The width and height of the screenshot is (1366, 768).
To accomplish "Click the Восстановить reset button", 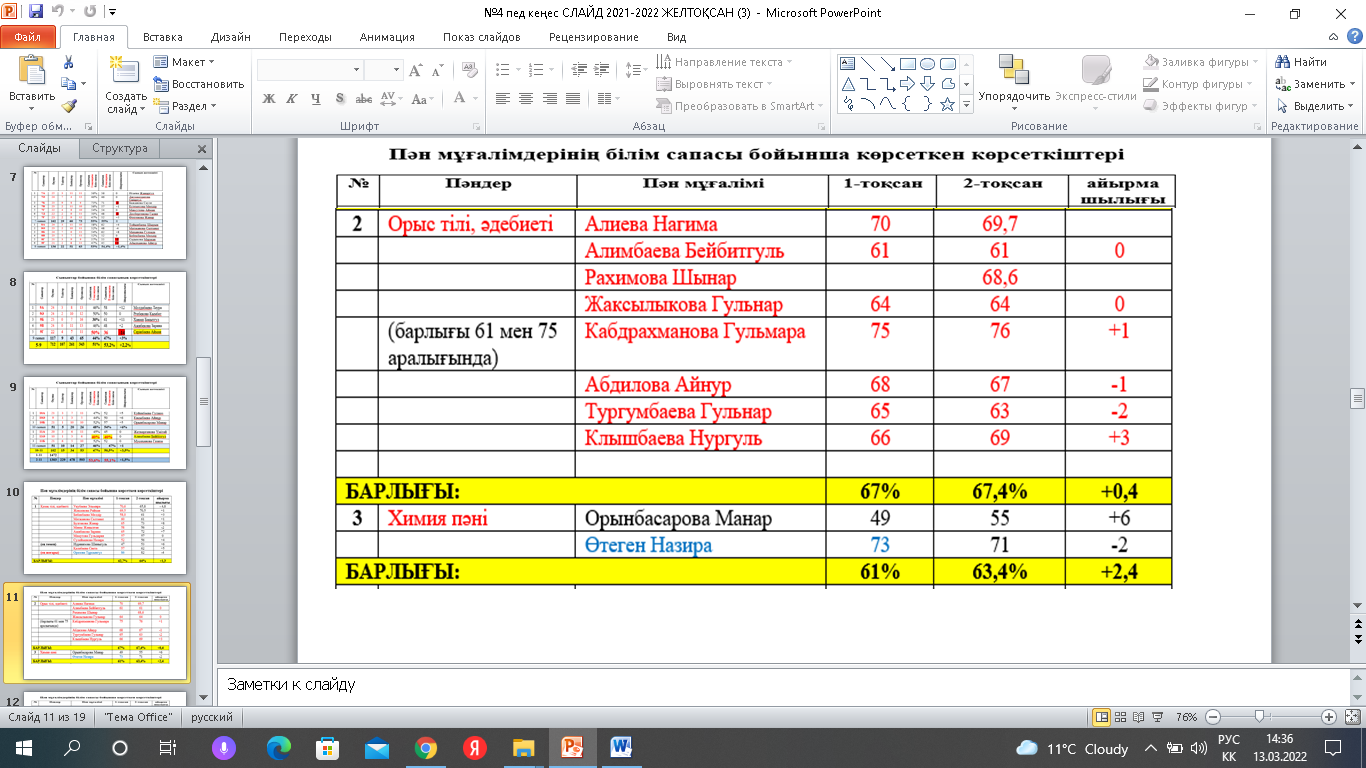I will 199,84.
